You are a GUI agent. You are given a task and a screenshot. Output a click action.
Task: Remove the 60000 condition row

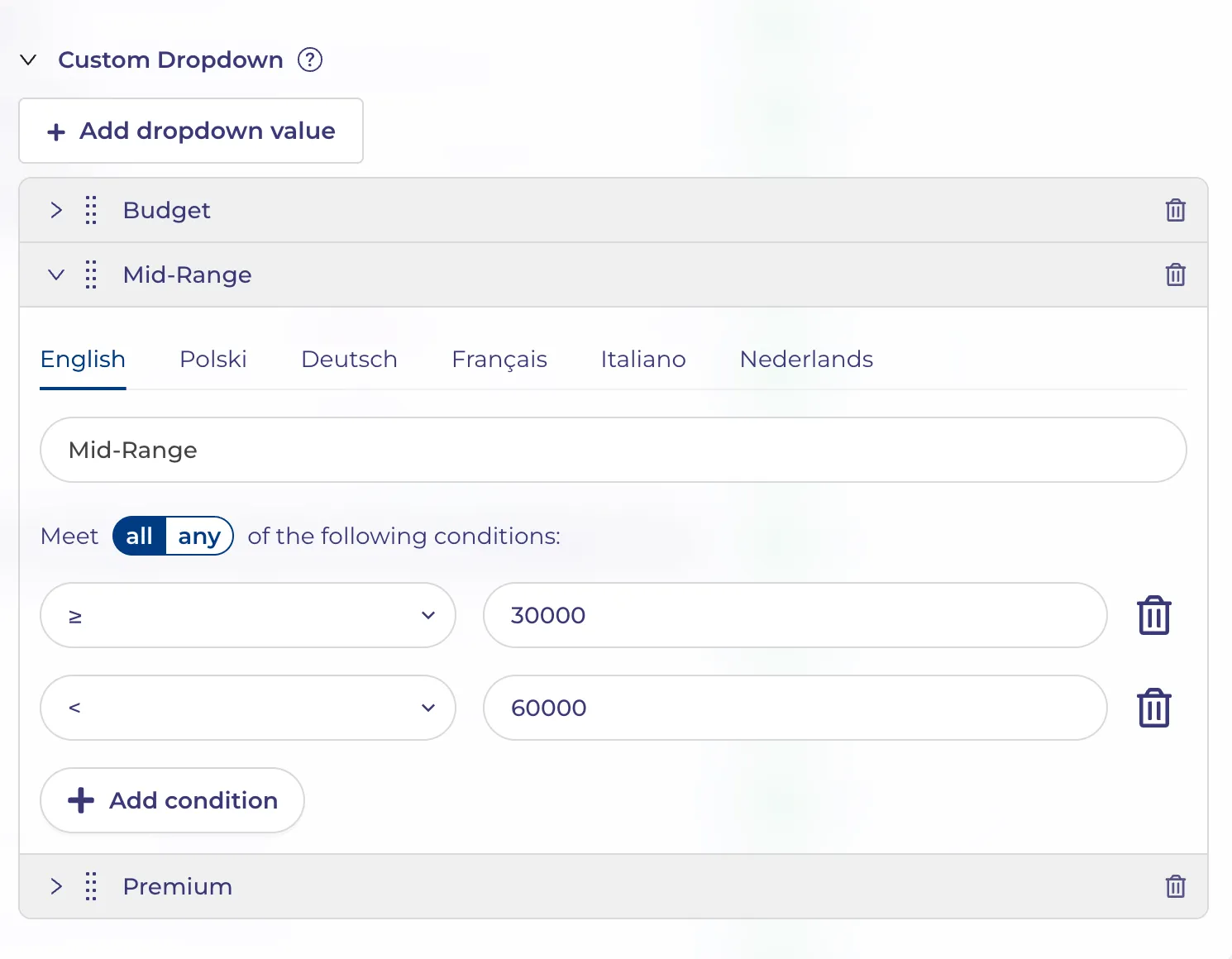click(x=1153, y=708)
